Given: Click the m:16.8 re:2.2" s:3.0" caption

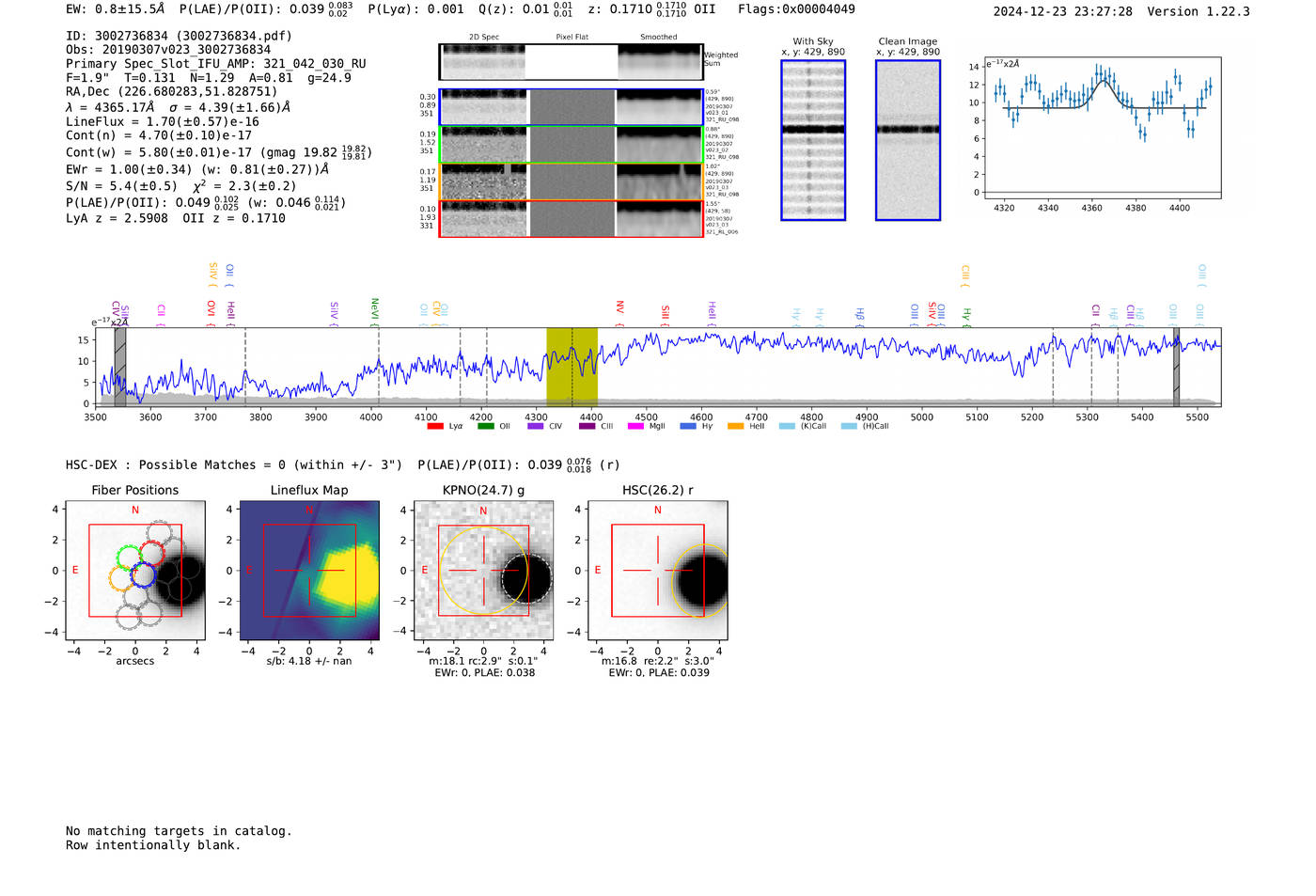Looking at the screenshot, I should 658,661.
